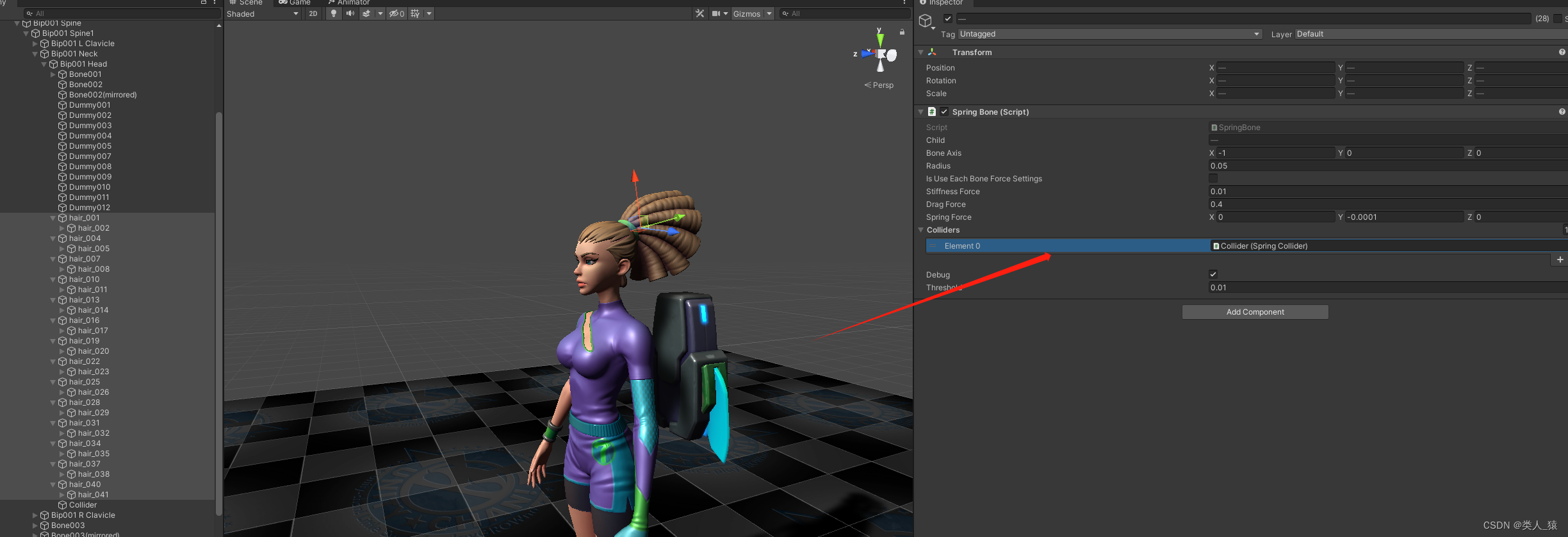Click Gizmos button

point(747,13)
